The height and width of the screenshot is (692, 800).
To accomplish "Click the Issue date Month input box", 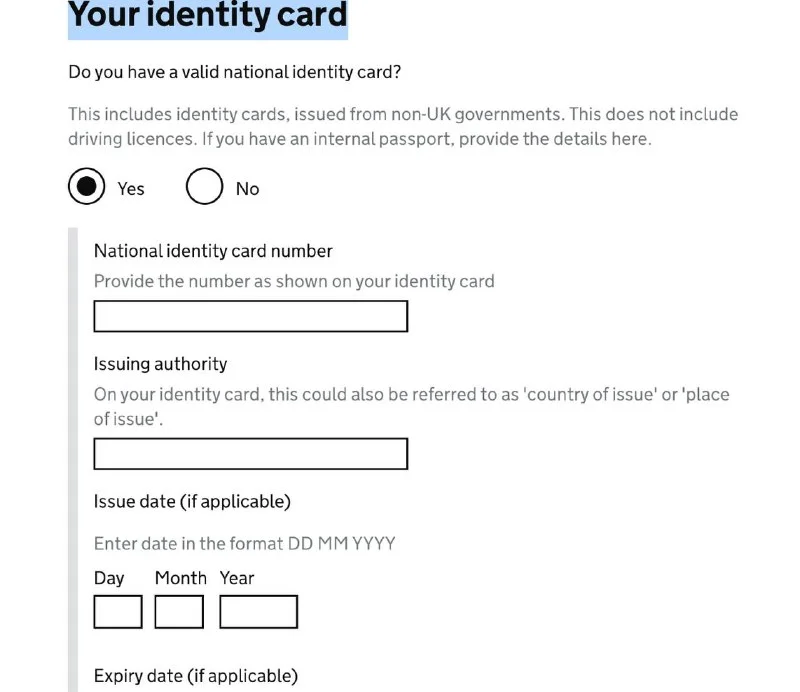I will [179, 612].
